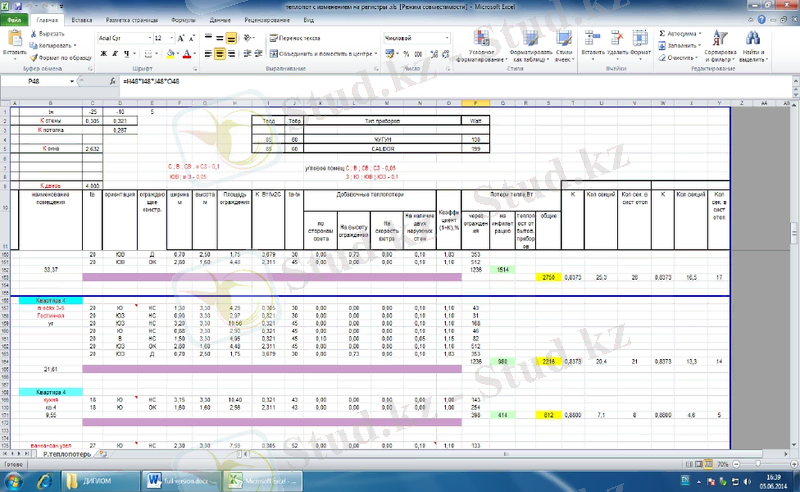Click the Вставить paste icon
800x492 pixels.
click(x=14, y=37)
